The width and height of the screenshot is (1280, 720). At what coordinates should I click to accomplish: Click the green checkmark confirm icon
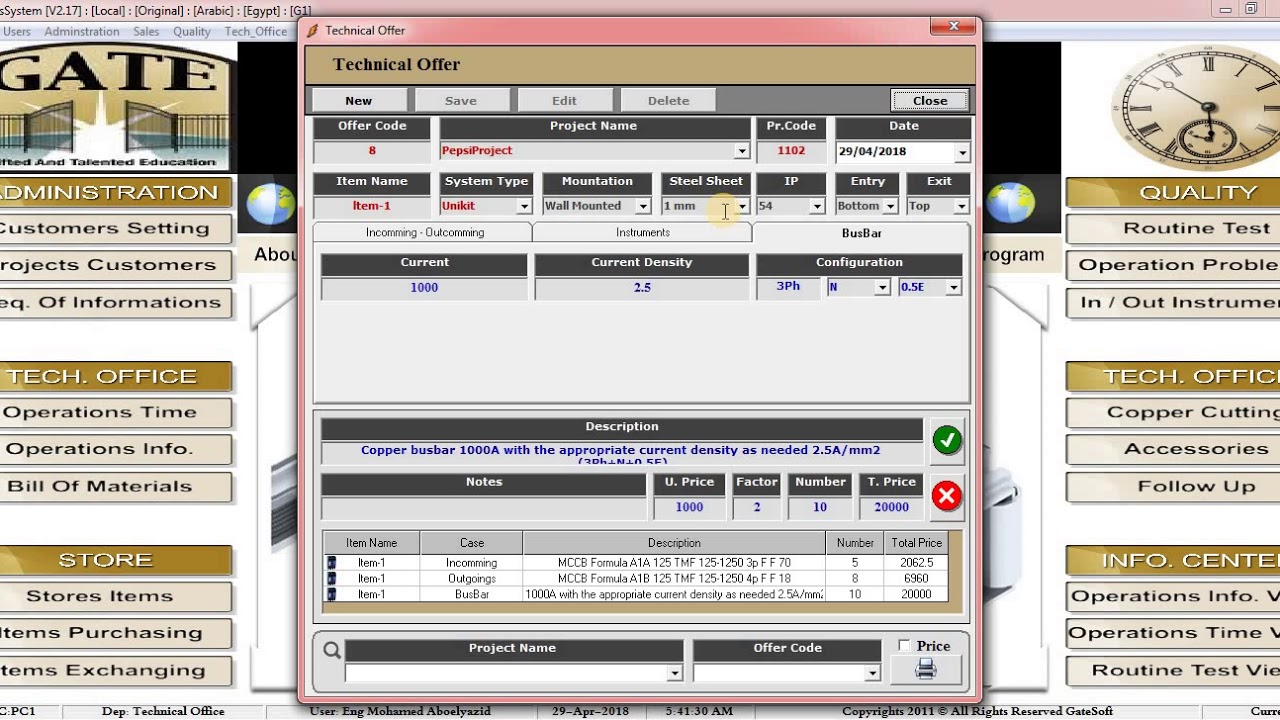tap(947, 440)
